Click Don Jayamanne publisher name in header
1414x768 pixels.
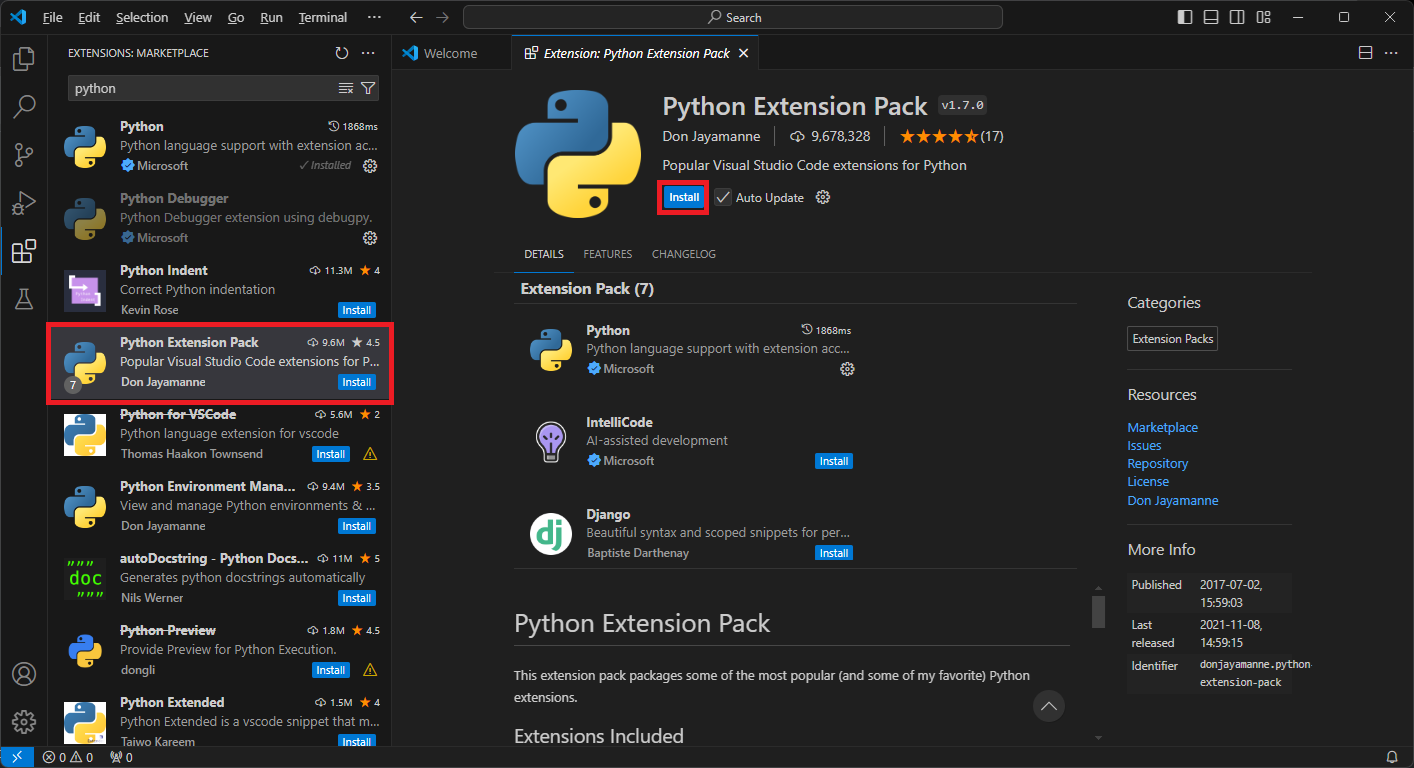711,136
